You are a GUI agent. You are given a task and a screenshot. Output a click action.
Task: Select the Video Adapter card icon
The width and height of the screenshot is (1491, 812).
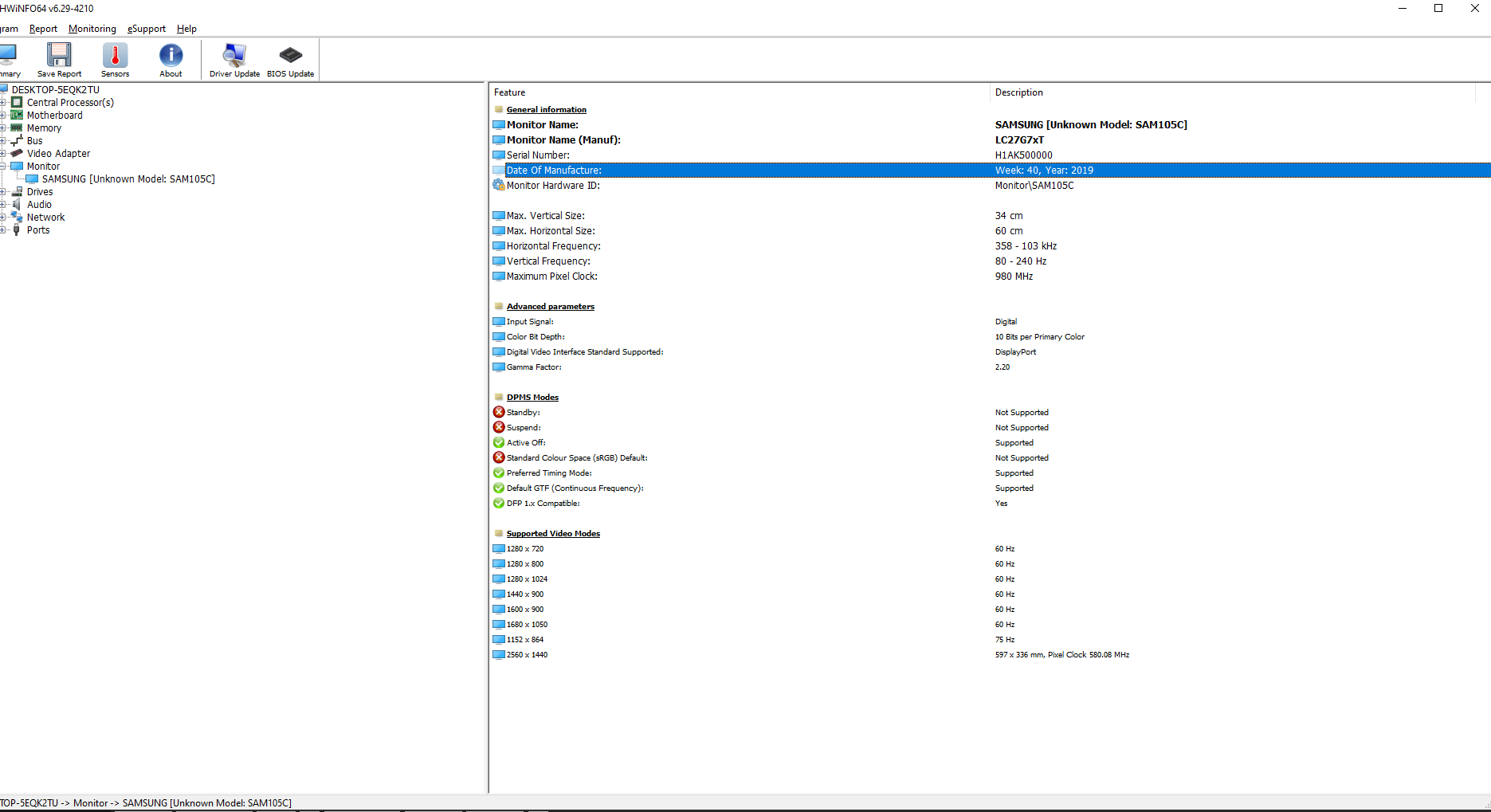tap(17, 153)
